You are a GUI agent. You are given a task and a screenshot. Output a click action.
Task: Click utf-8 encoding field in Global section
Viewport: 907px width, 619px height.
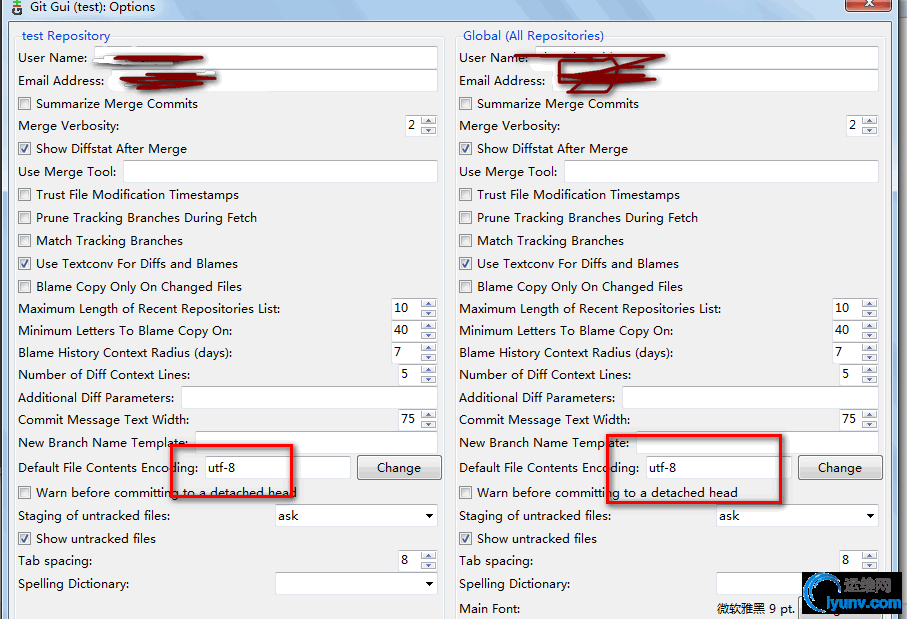tap(718, 467)
